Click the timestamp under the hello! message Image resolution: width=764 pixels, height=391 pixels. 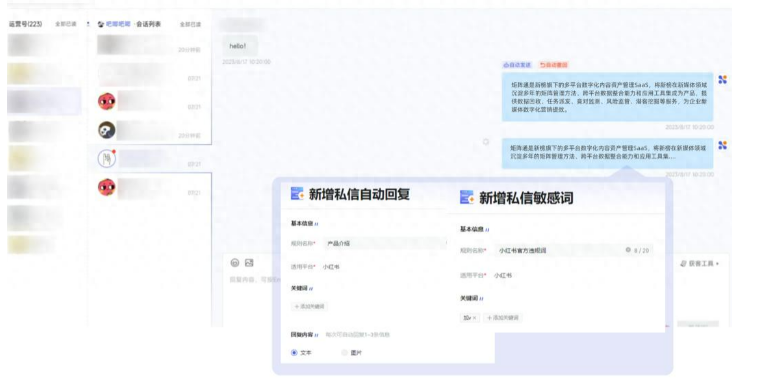[x=247, y=62]
